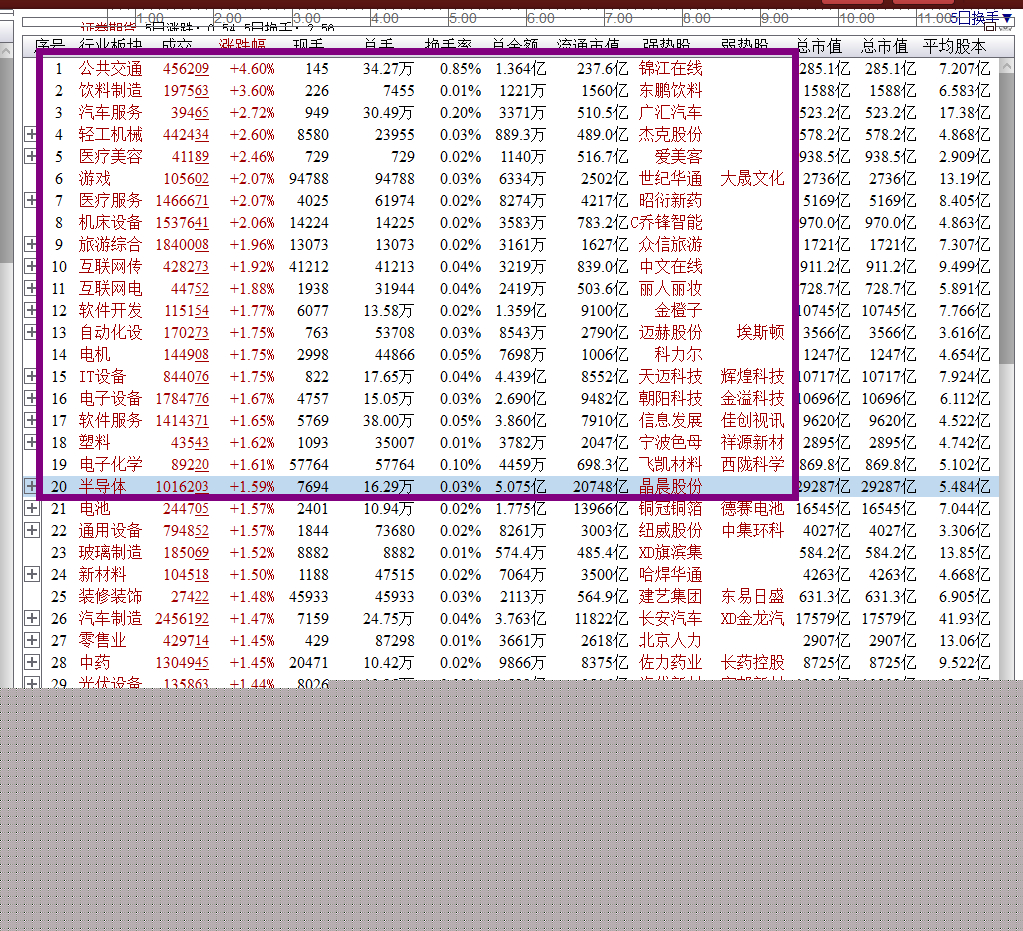This screenshot has height=931, width=1023.
Task: Select the 公共交通 sector row
Action: pyautogui.click(x=110, y=68)
